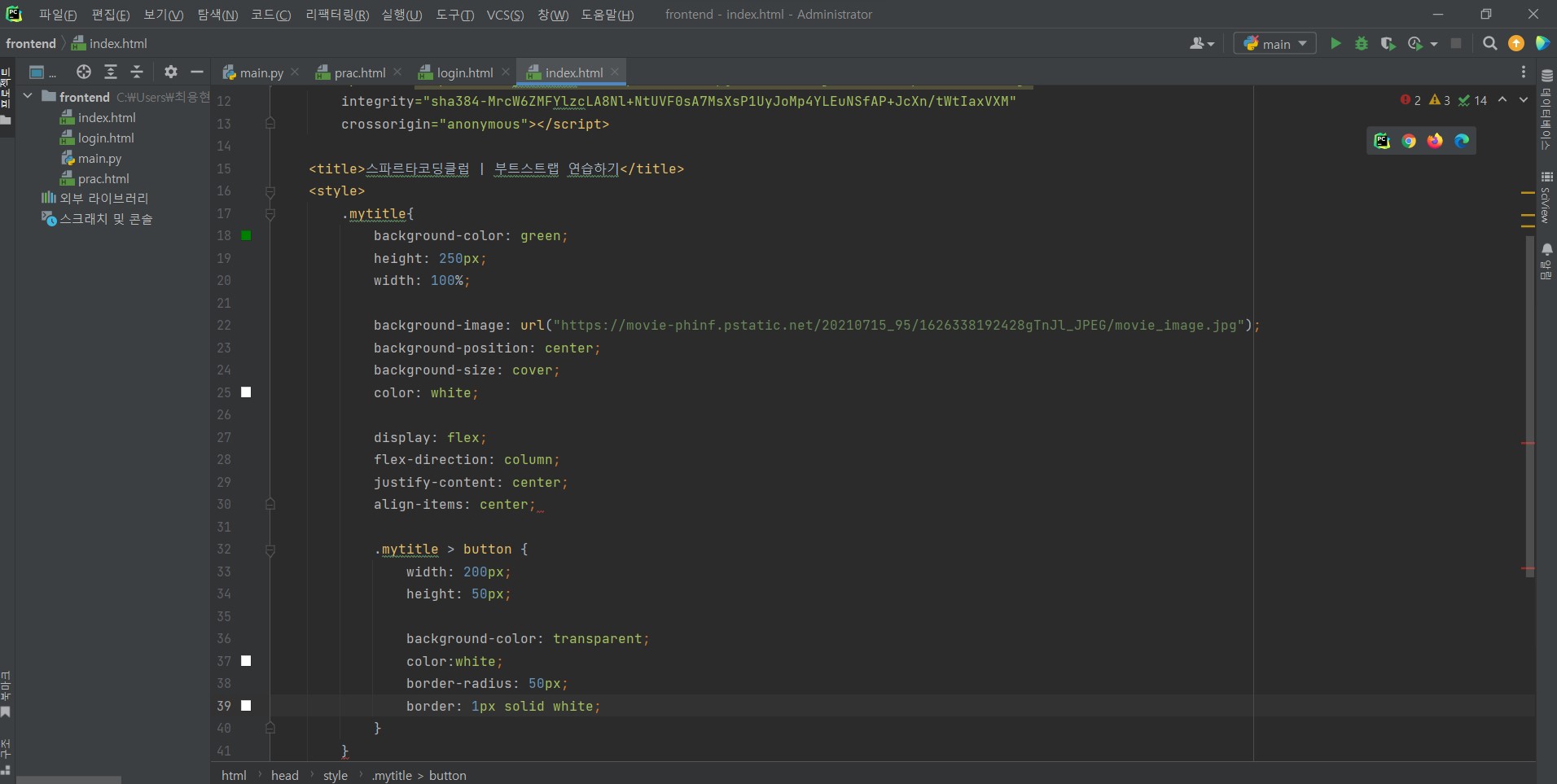Fold the style block at line 16
1557x784 pixels.
click(270, 191)
